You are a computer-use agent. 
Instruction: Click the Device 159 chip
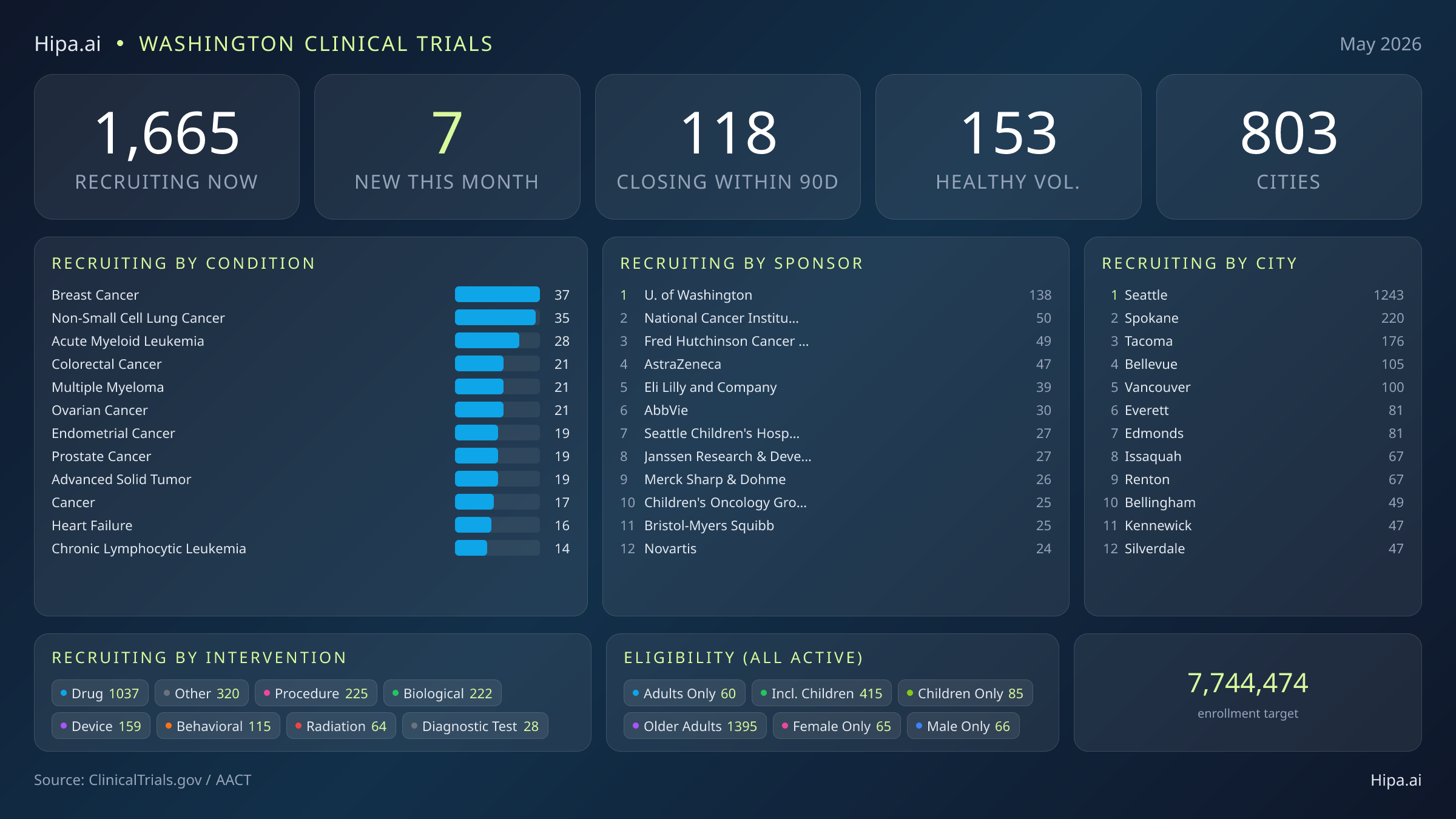pyautogui.click(x=101, y=726)
